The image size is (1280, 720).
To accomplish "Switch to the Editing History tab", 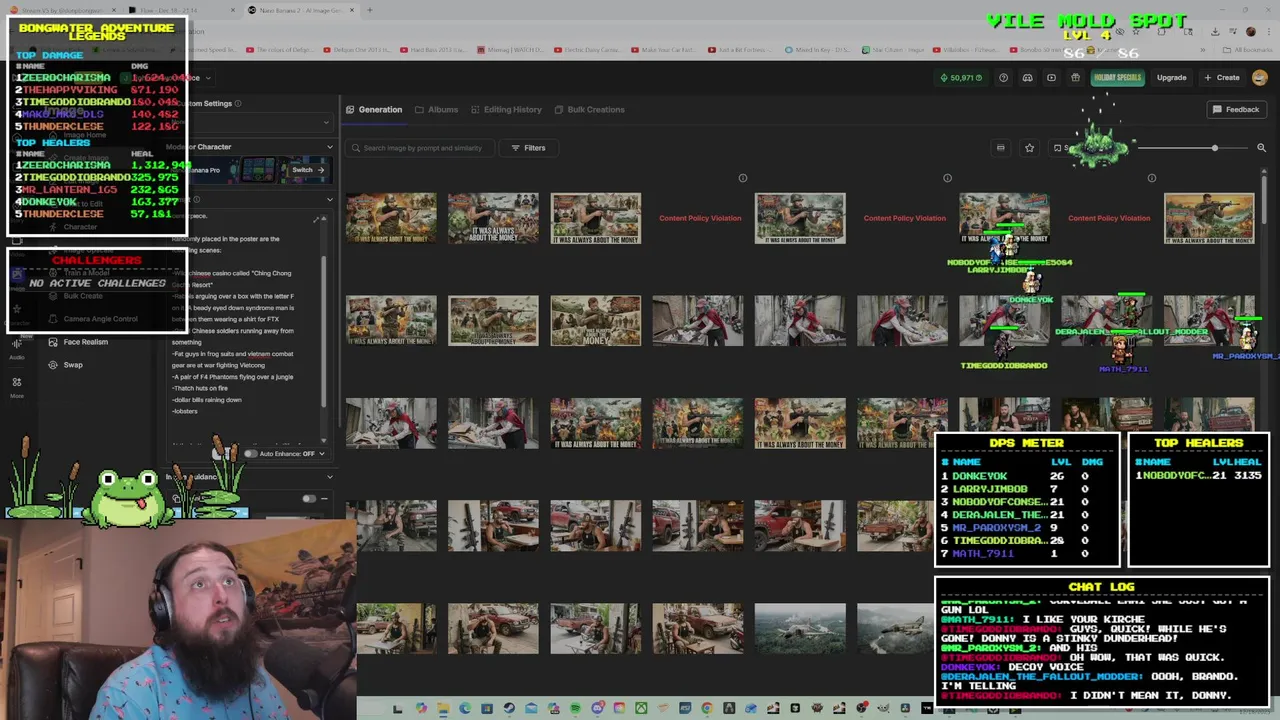I will pyautogui.click(x=506, y=110).
